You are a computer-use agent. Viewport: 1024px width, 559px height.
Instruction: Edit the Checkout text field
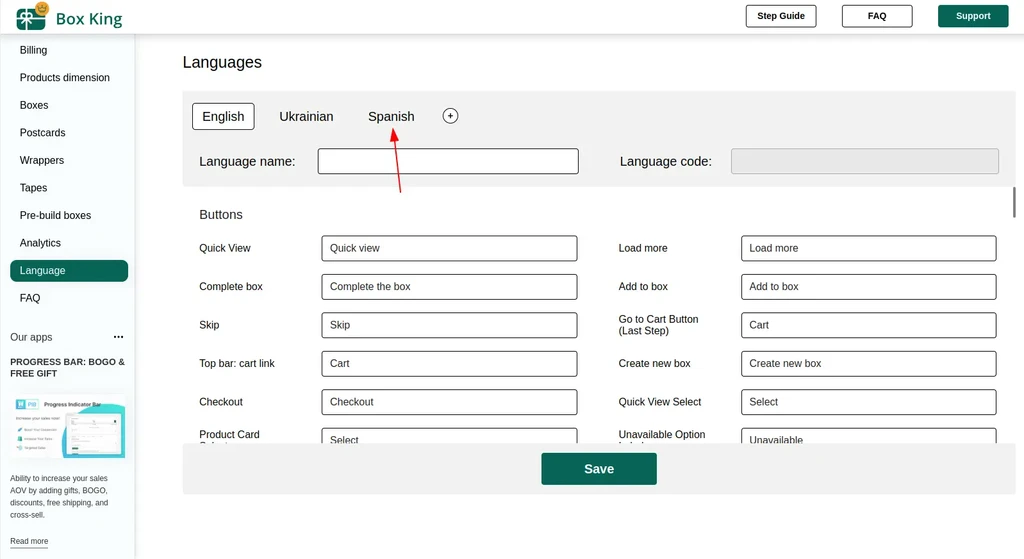pyautogui.click(x=449, y=402)
